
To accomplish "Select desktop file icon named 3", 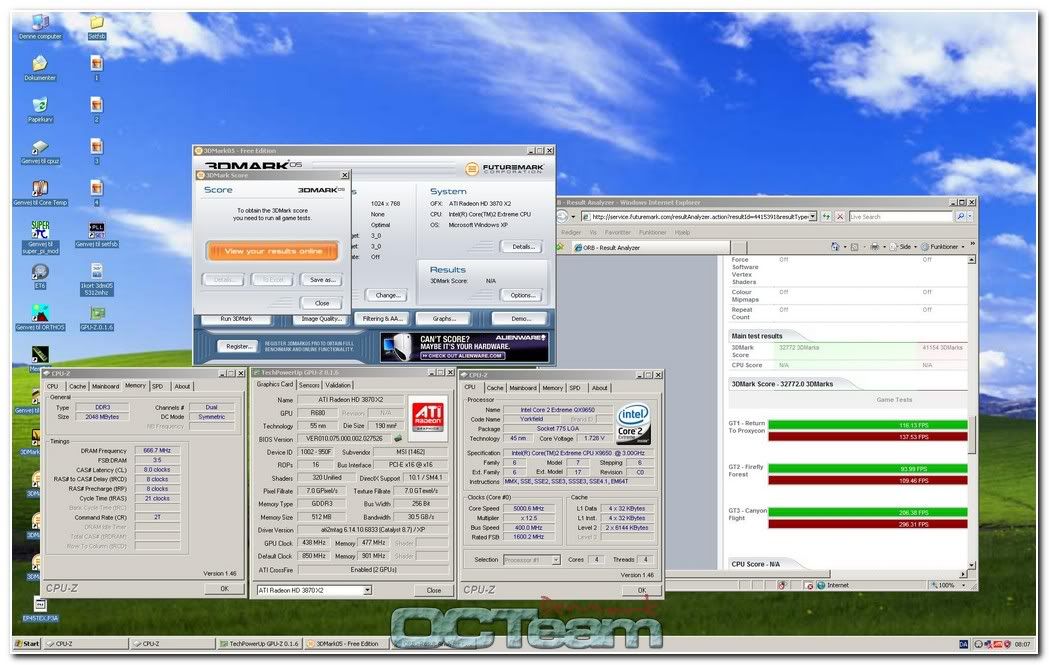I will pos(96,151).
